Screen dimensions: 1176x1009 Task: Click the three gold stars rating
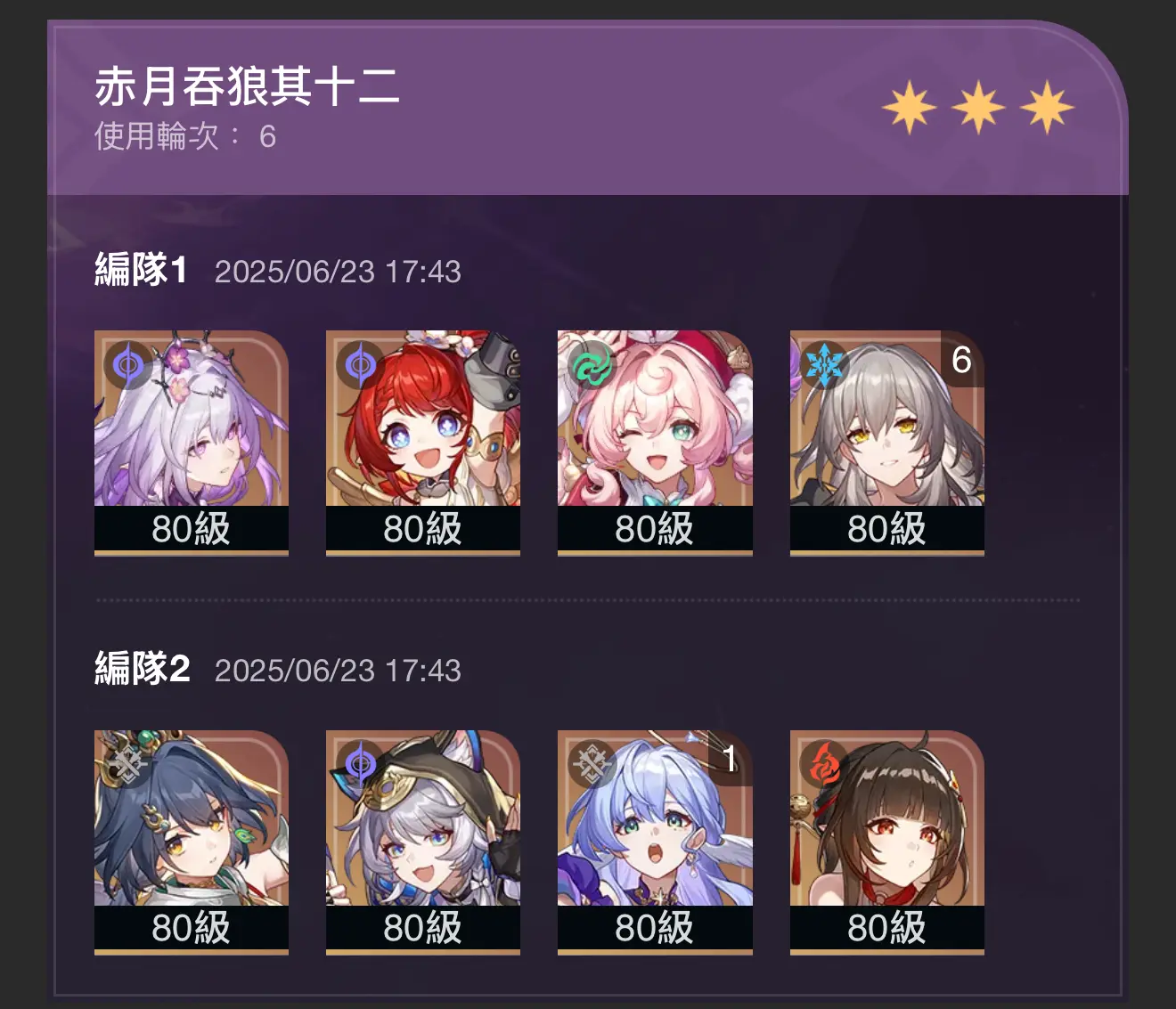pyautogui.click(x=978, y=107)
